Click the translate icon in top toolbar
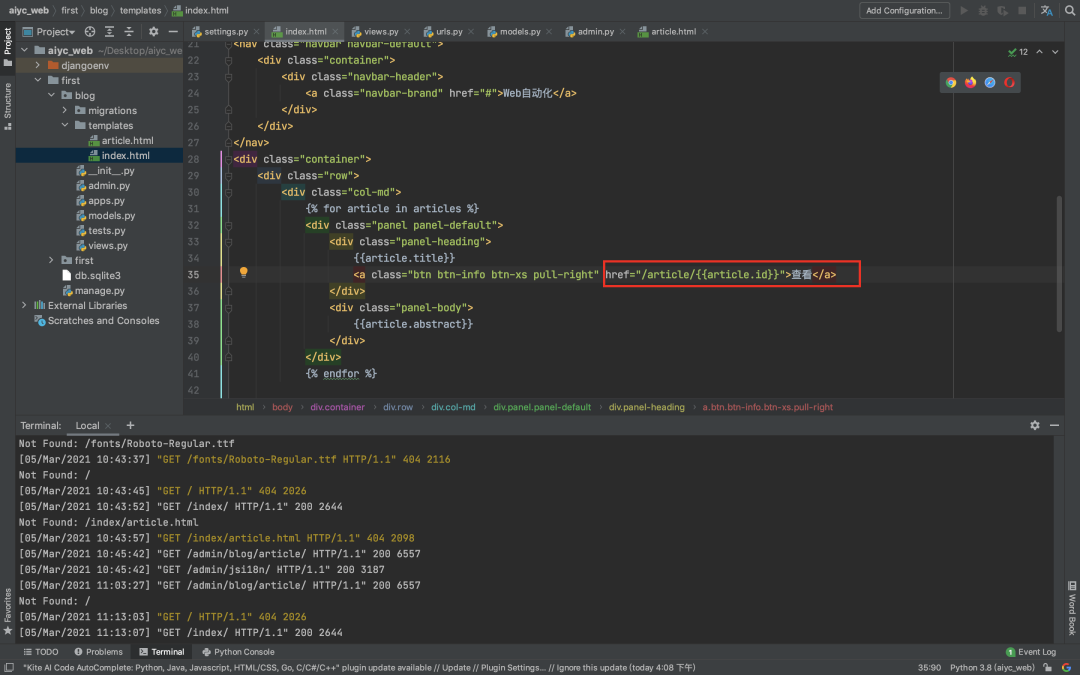Viewport: 1080px width, 675px height. point(1046,10)
